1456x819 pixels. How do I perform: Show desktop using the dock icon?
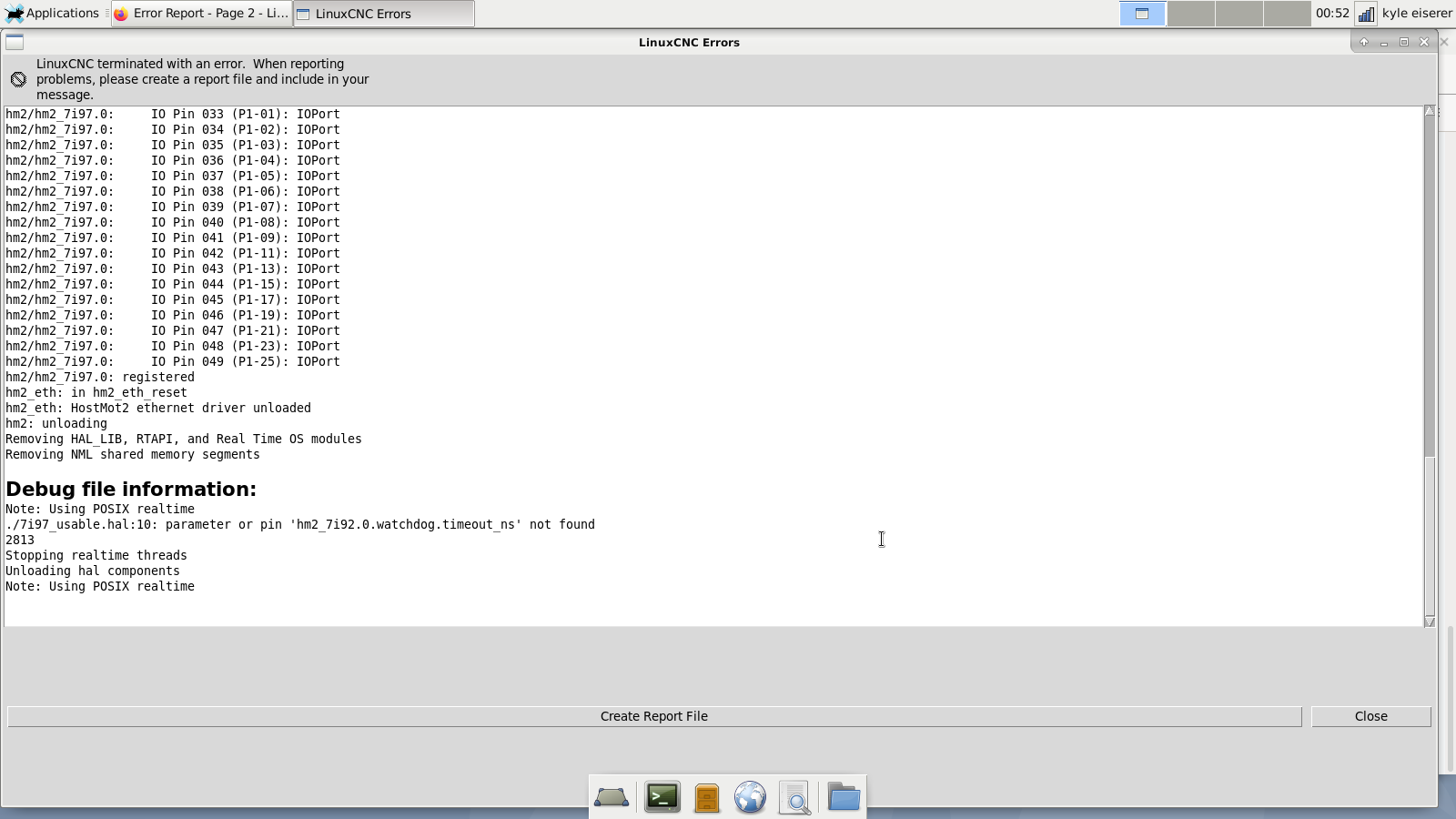click(x=612, y=797)
